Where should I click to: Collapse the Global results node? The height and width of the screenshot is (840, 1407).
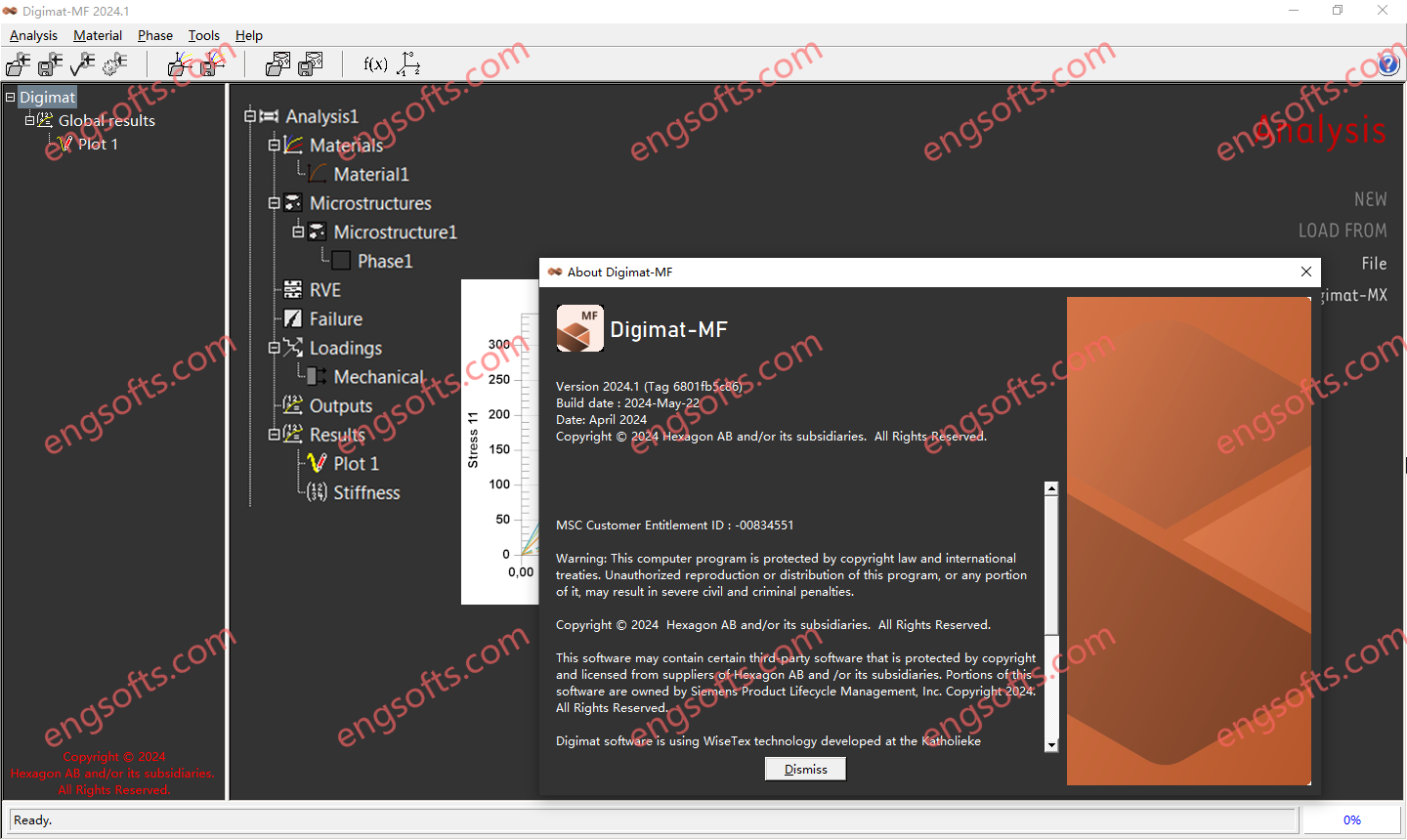(x=29, y=120)
